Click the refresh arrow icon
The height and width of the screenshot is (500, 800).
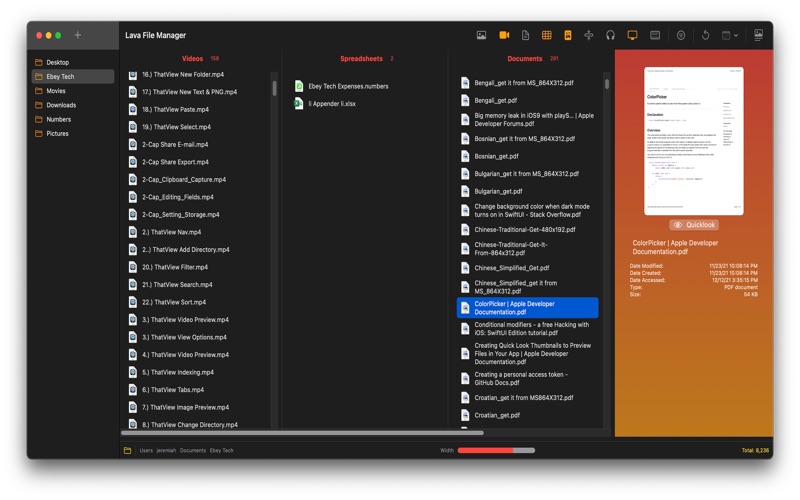[x=705, y=35]
